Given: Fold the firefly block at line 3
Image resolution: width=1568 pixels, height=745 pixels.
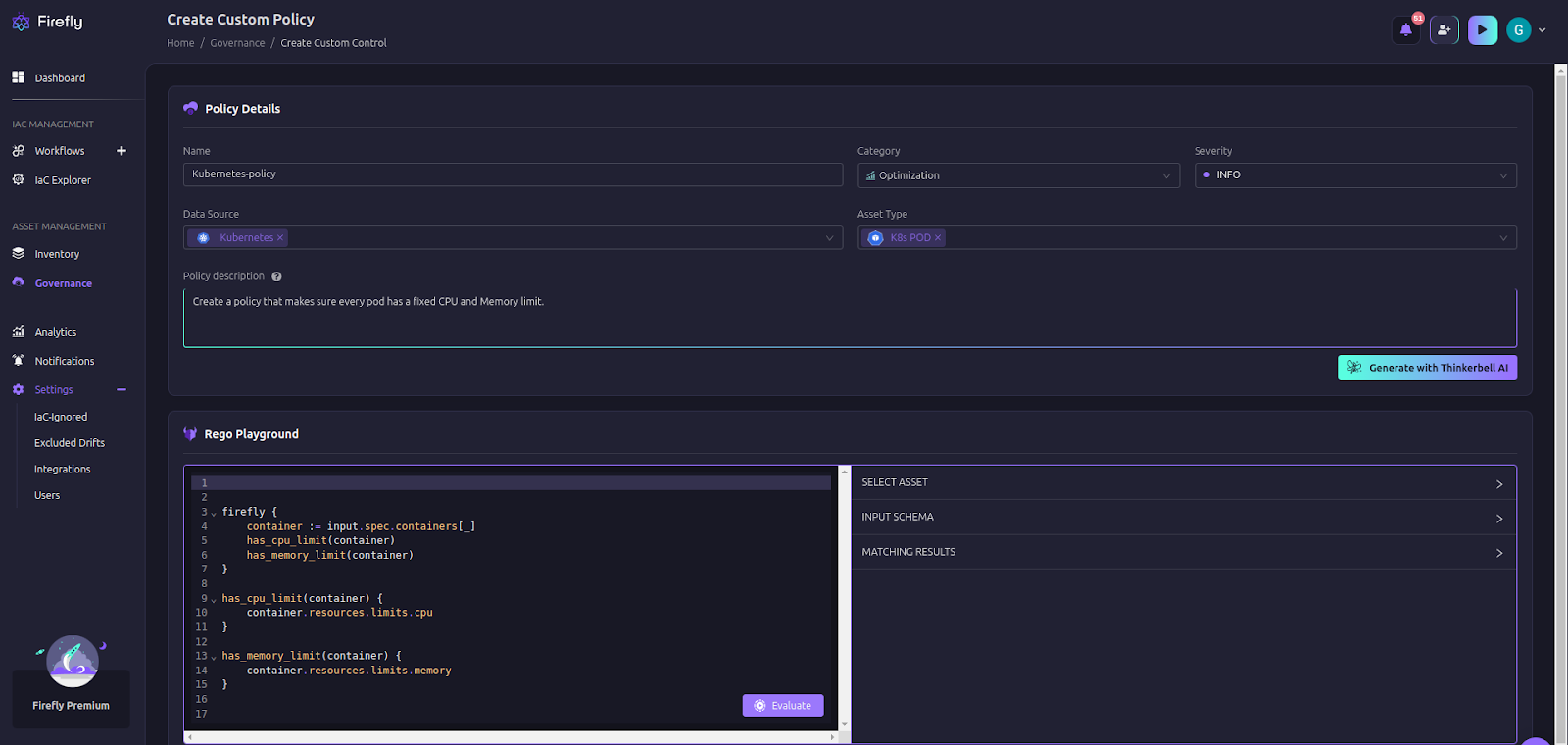Looking at the screenshot, I should (214, 514).
